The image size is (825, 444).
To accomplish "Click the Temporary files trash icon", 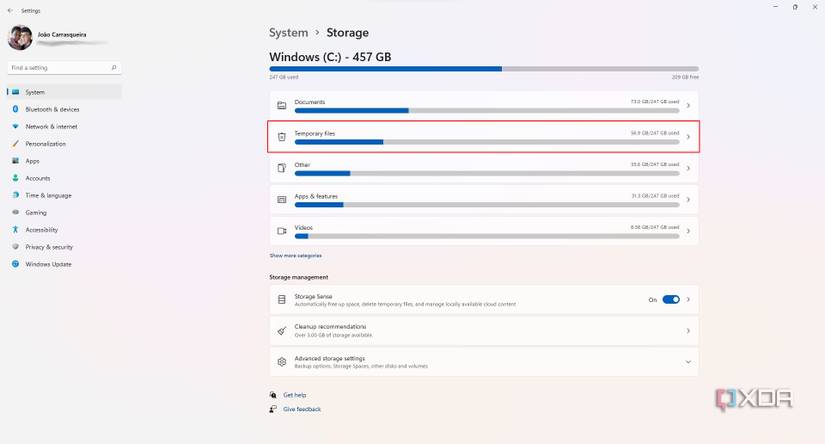I will click(282, 137).
